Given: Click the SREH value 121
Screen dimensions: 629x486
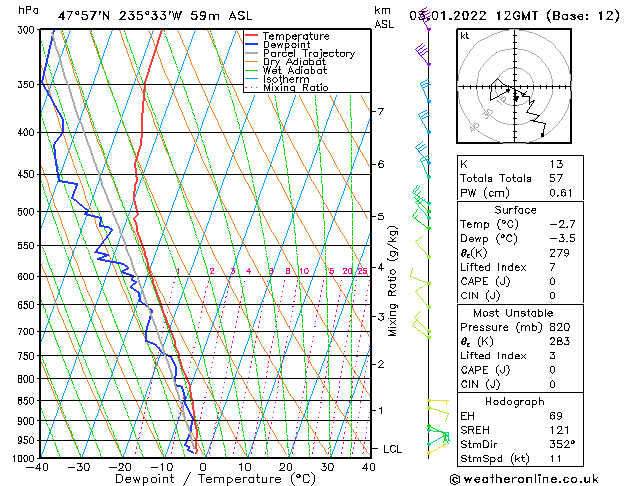Looking at the screenshot, I should click(x=559, y=430).
